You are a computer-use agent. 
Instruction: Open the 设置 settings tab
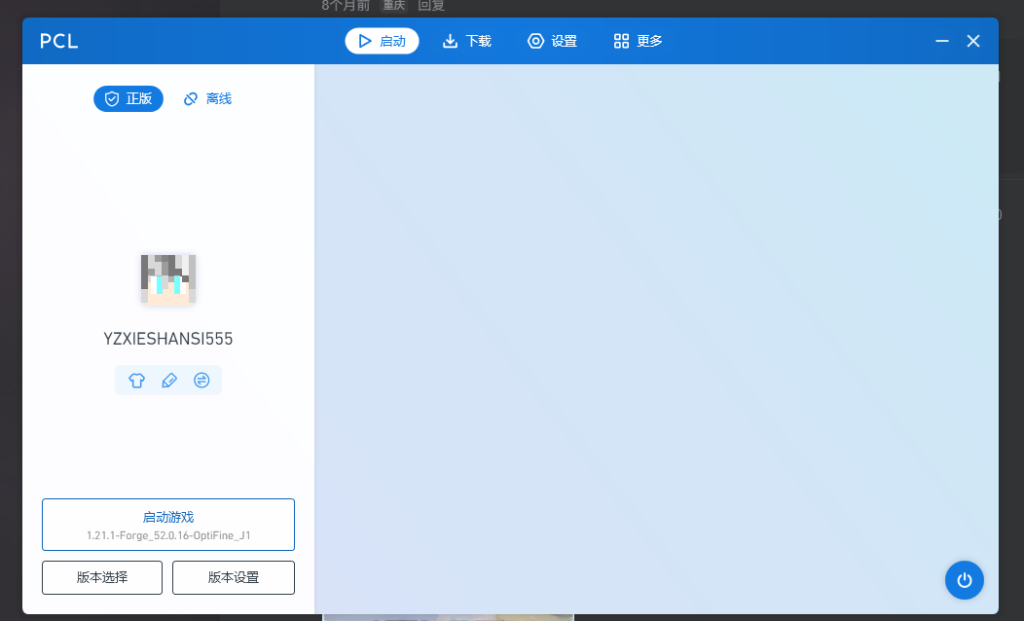click(x=552, y=41)
